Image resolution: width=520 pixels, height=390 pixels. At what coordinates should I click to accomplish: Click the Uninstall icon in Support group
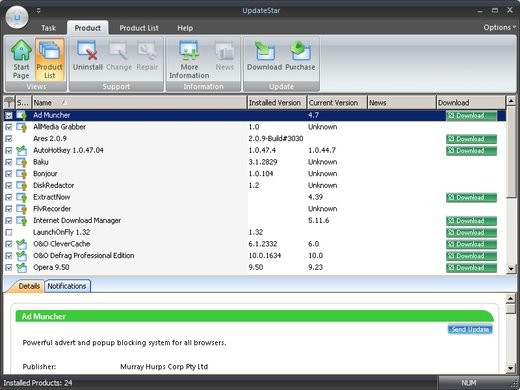[x=87, y=55]
